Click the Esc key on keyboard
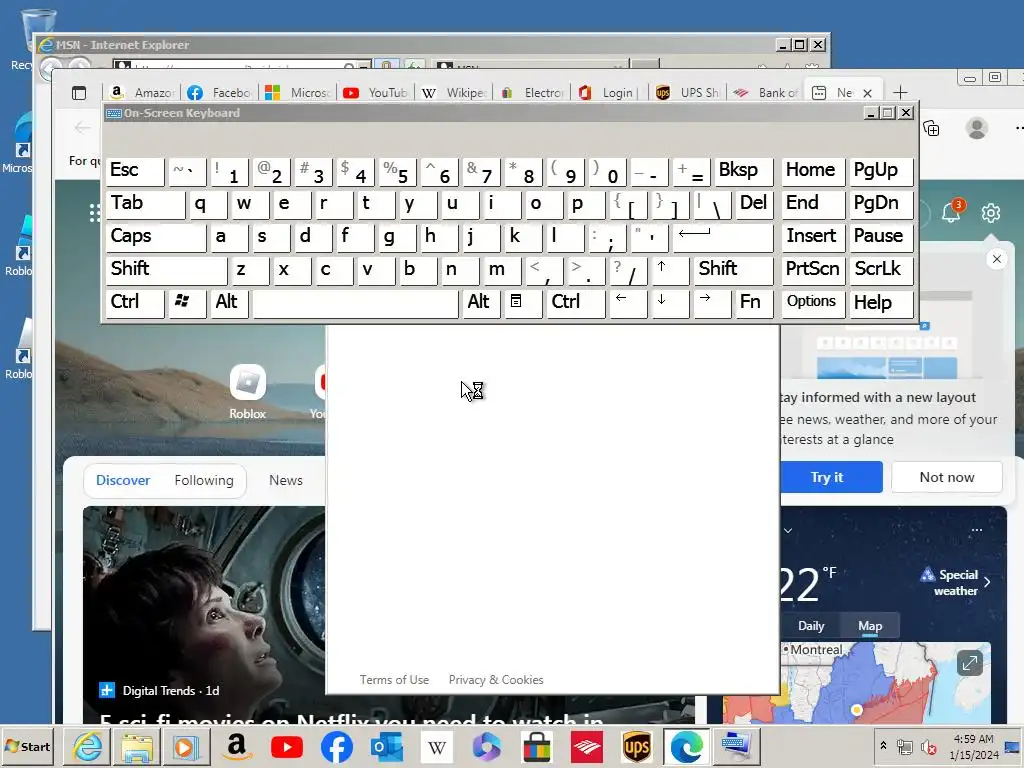The image size is (1024, 768). point(135,171)
